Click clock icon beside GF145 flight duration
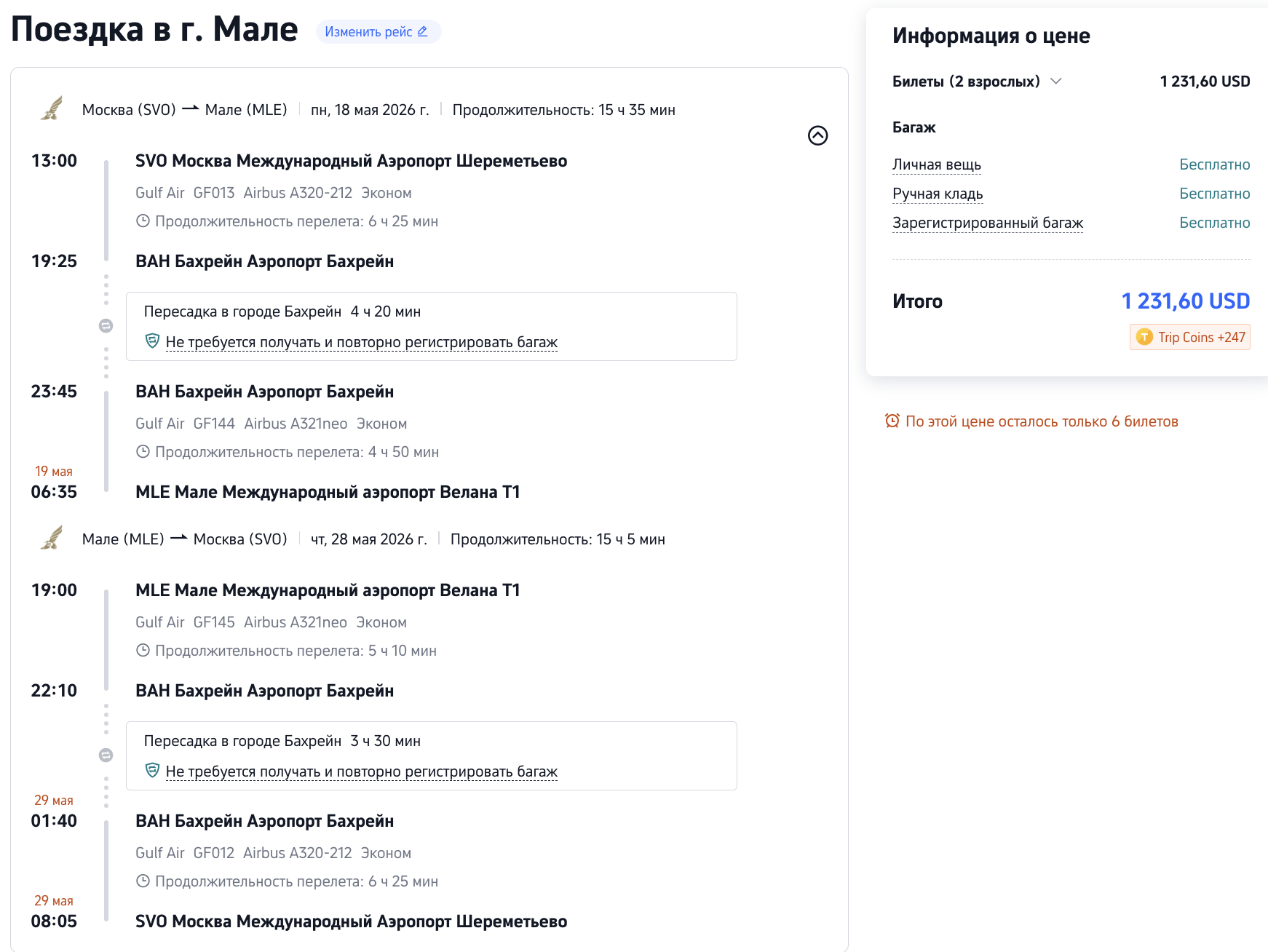Viewport: 1268px width, 952px height. tap(143, 650)
